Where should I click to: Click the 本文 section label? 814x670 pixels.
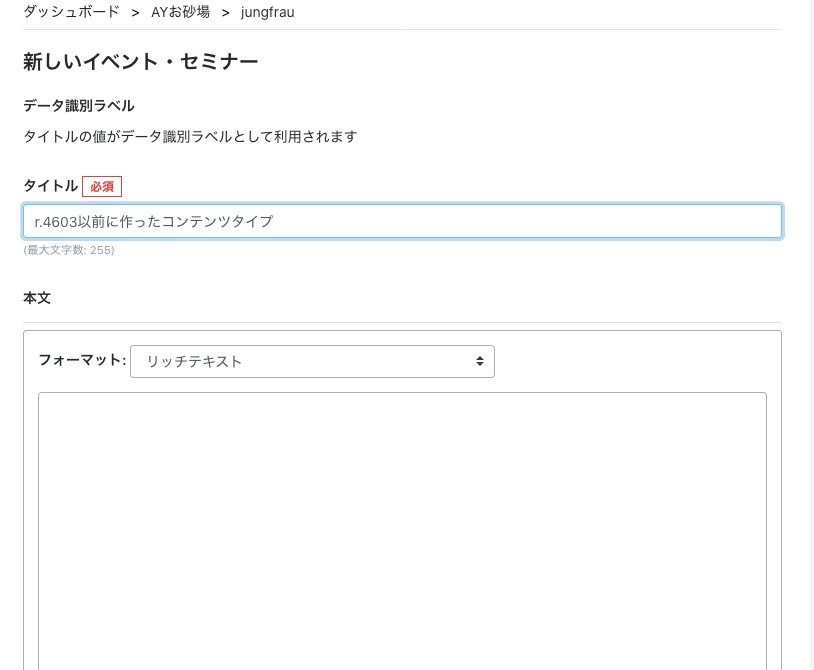(x=37, y=298)
